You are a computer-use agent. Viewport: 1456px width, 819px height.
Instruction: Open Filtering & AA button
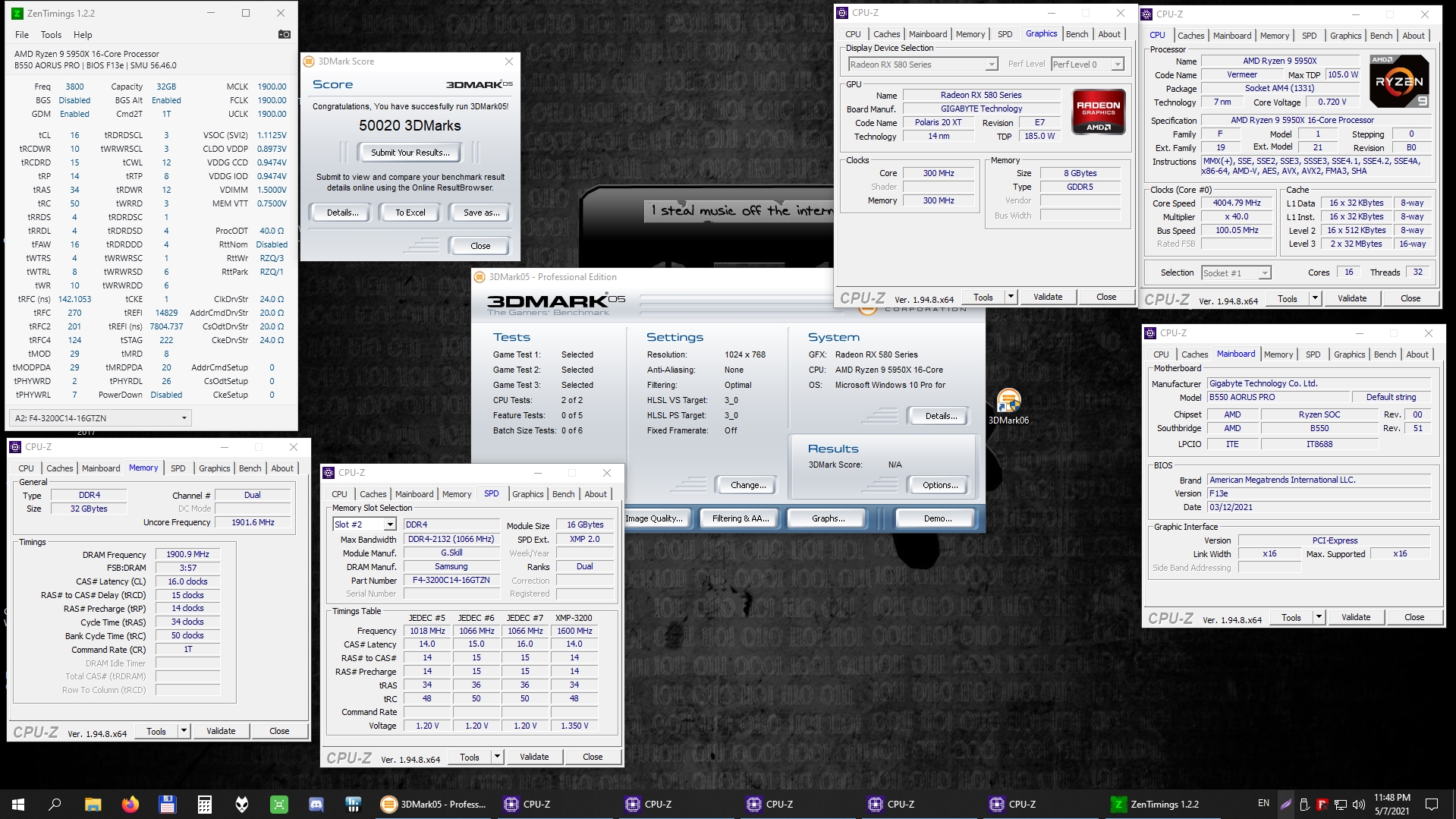[x=741, y=518]
